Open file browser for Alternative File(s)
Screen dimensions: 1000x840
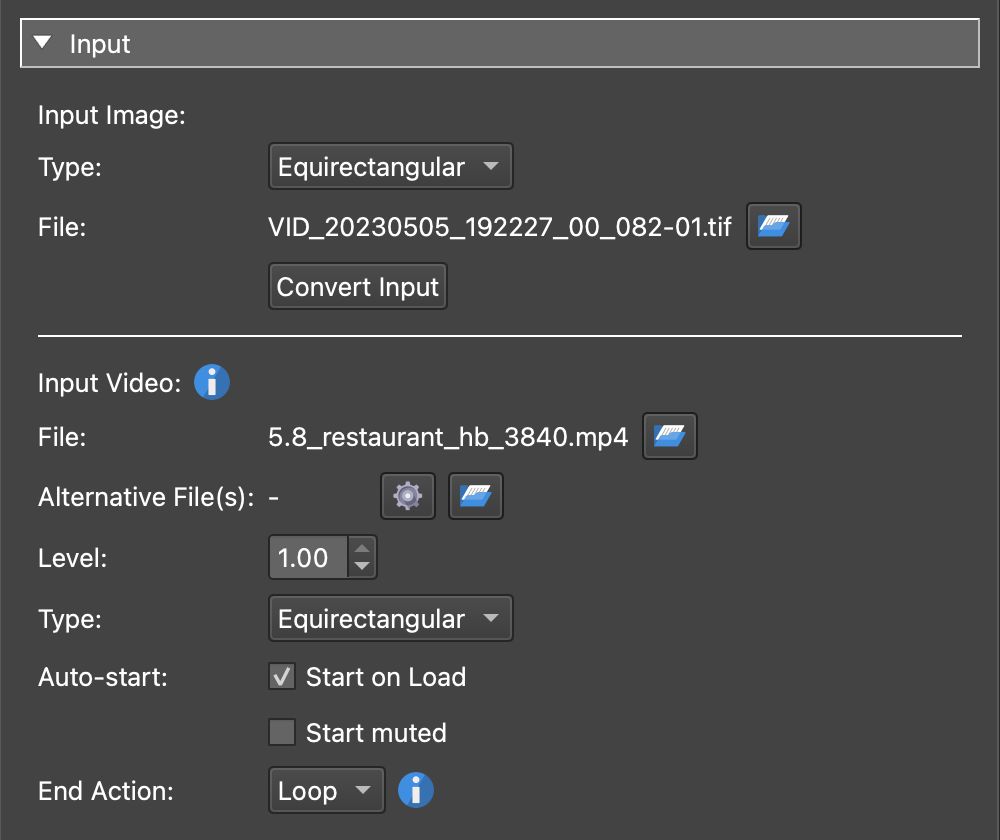point(475,496)
